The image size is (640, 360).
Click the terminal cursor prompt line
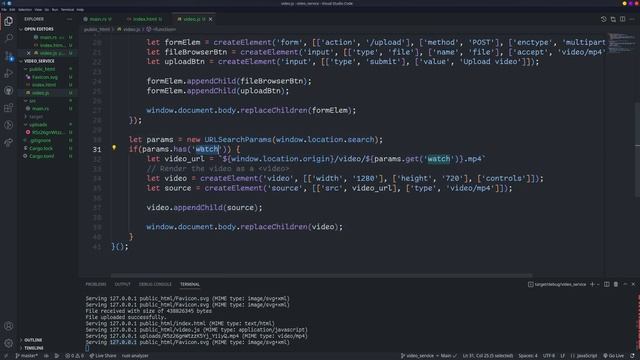(87, 349)
